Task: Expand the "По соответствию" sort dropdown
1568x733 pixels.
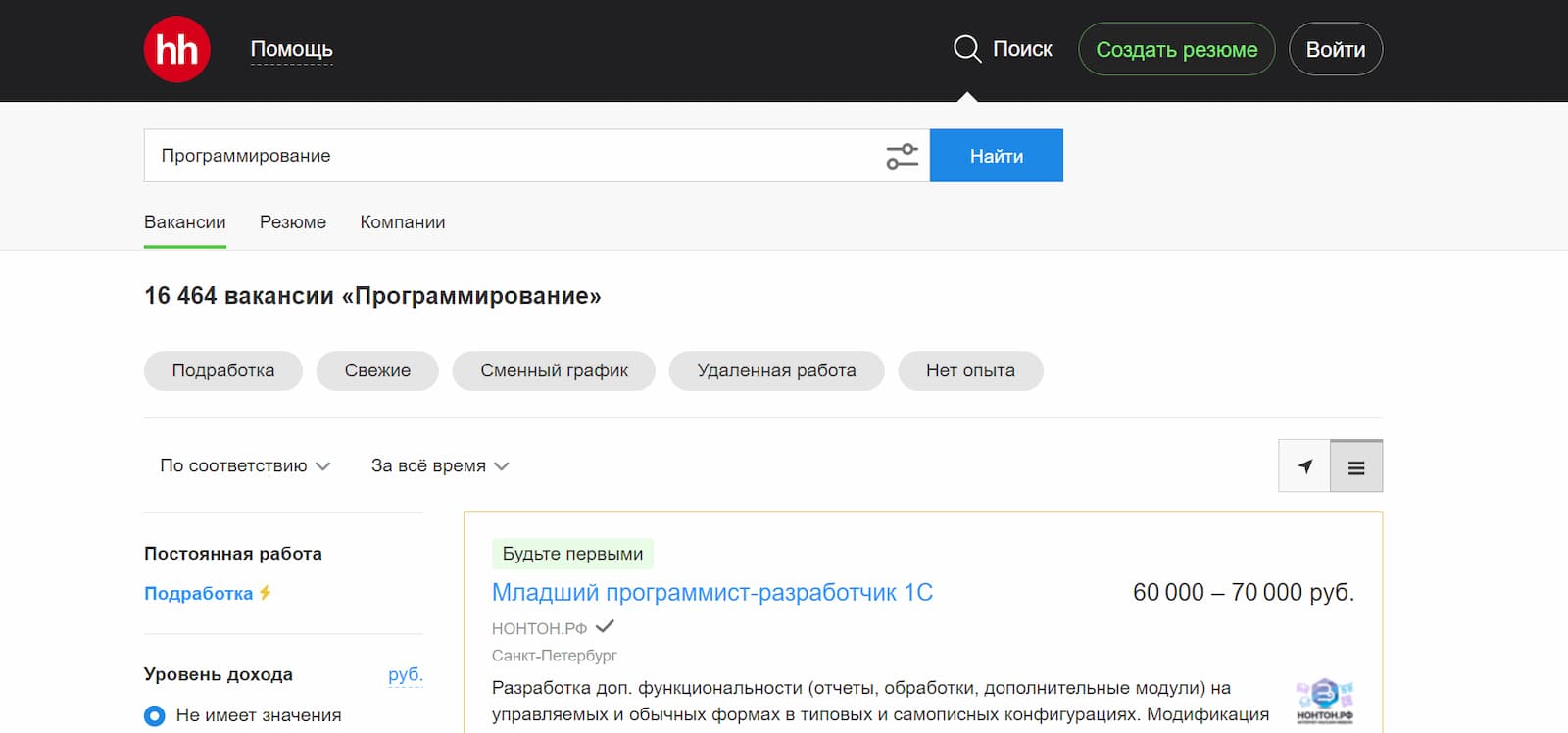Action: 245,466
